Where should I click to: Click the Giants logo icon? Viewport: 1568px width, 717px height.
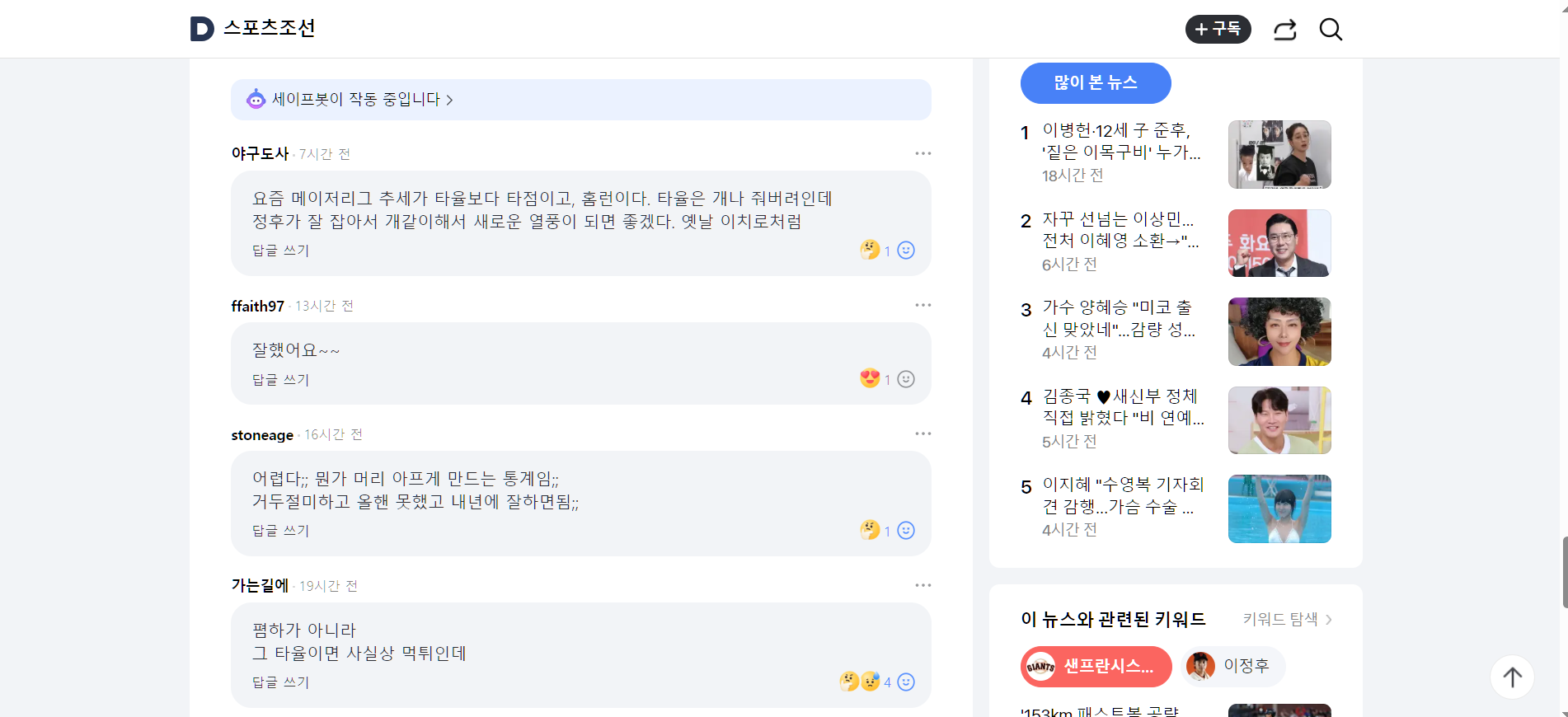pyautogui.click(x=1040, y=667)
